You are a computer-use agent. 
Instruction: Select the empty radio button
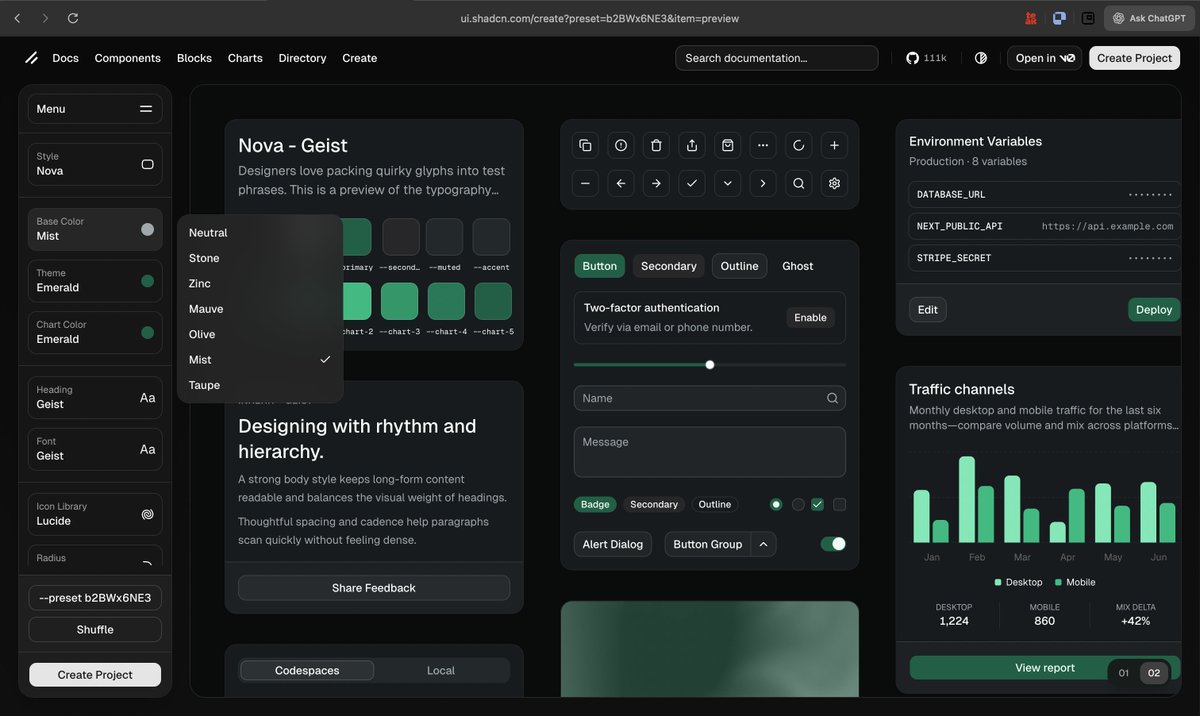(798, 504)
